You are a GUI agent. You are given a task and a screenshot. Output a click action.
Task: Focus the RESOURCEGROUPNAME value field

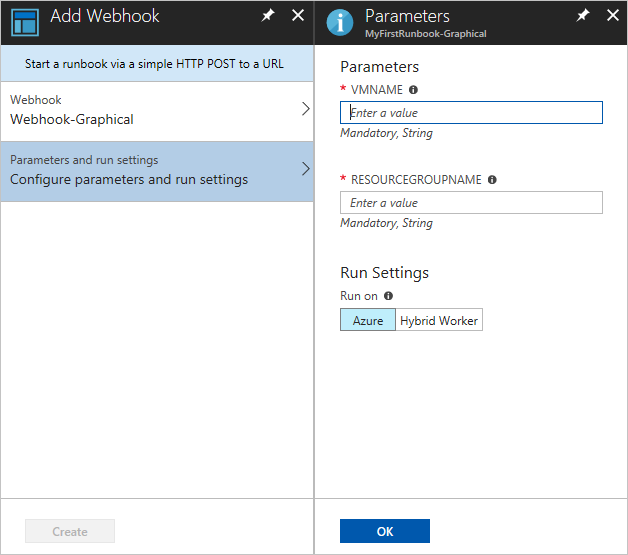(x=471, y=203)
